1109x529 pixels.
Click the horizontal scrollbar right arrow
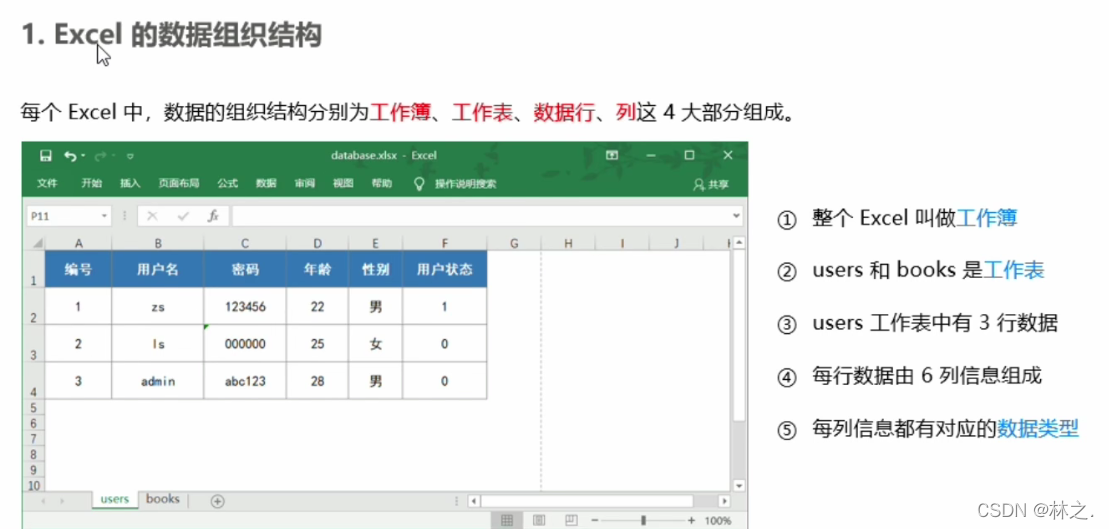(724, 501)
